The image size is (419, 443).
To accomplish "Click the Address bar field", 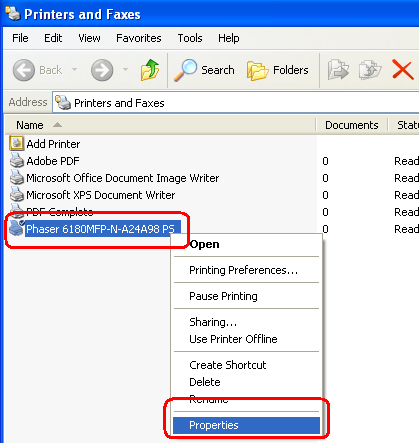I will coord(235,103).
